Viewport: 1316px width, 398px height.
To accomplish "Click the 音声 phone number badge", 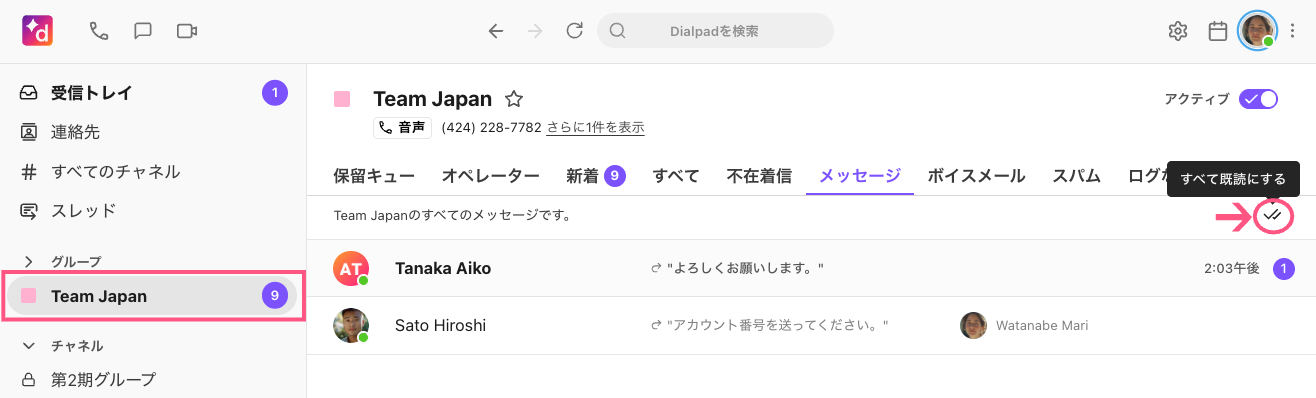I will [x=403, y=128].
